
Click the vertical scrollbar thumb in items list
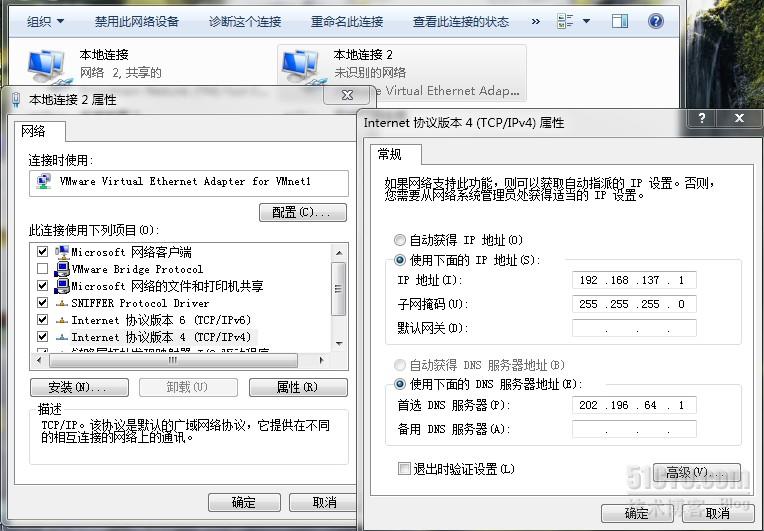pos(339,289)
